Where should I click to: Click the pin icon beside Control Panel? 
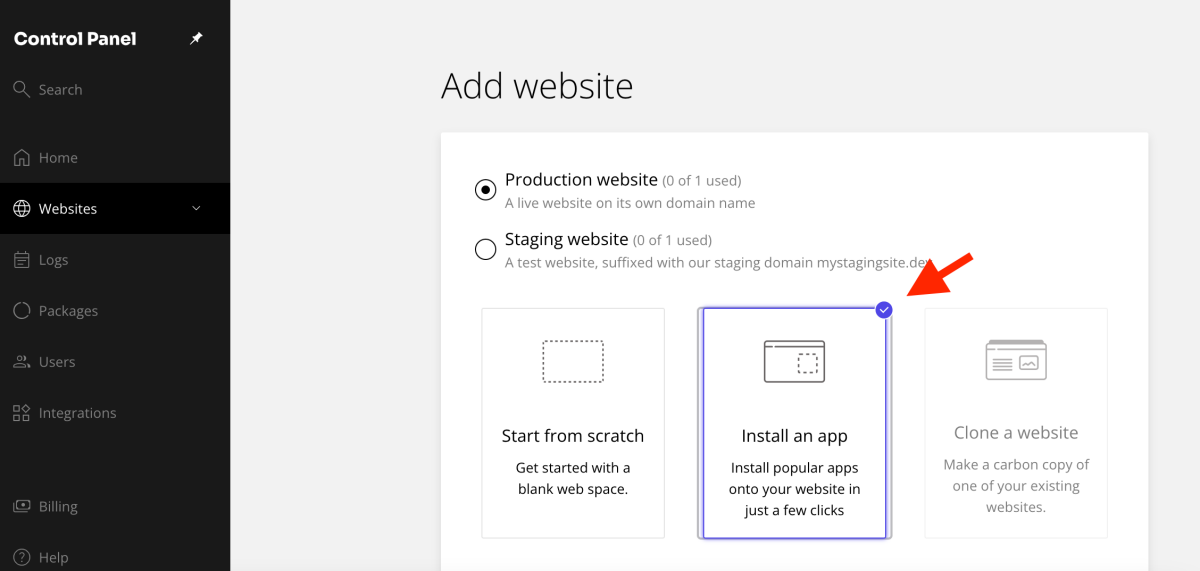pyautogui.click(x=196, y=39)
